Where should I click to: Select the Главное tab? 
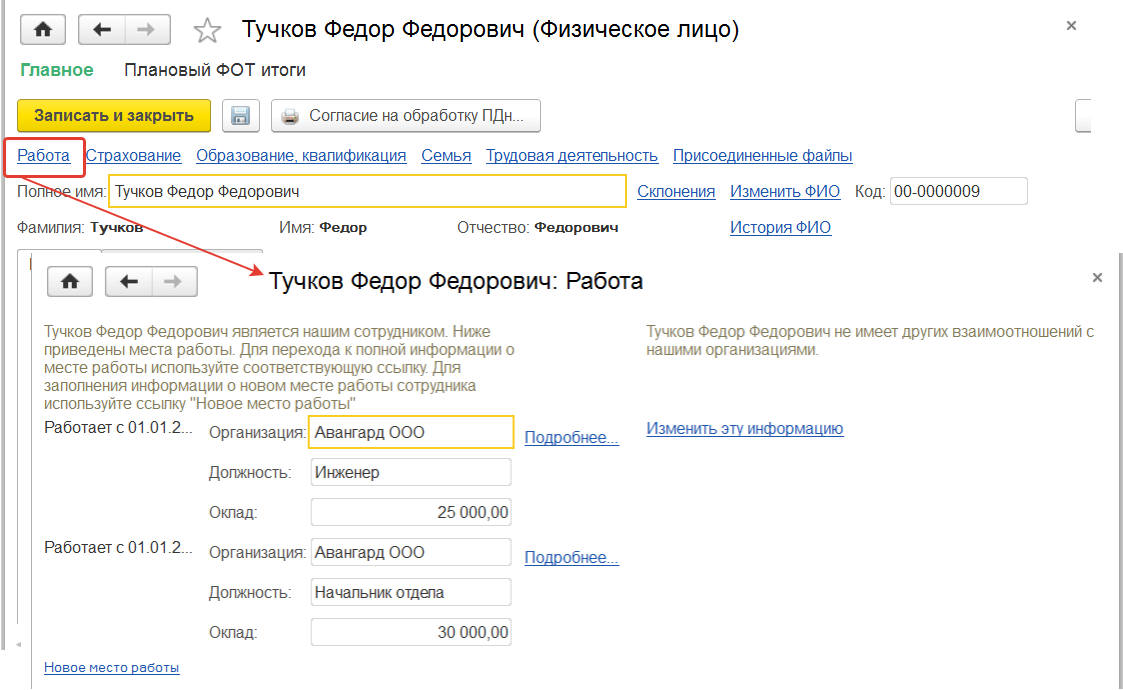(56, 70)
